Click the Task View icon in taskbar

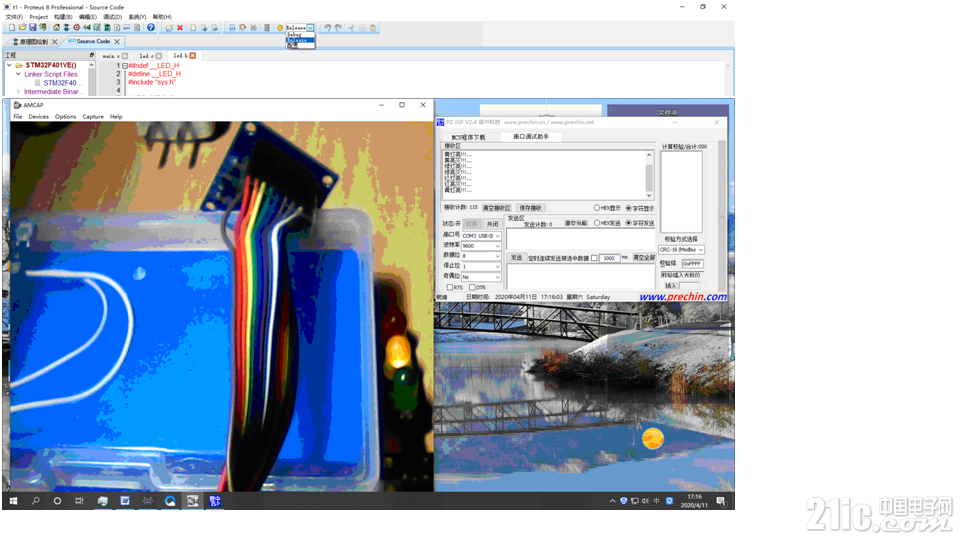[79, 501]
